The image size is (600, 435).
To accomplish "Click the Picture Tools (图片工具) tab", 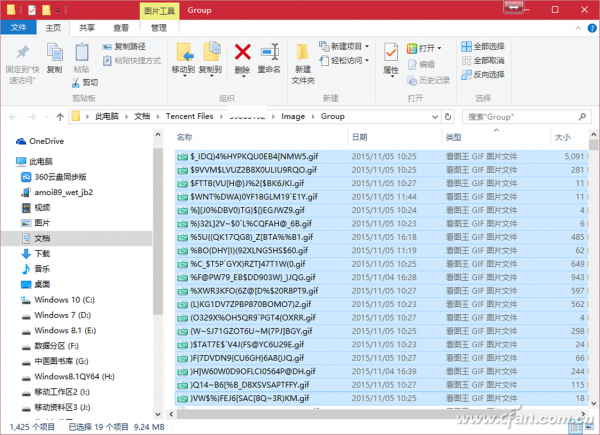I will 159,11.
